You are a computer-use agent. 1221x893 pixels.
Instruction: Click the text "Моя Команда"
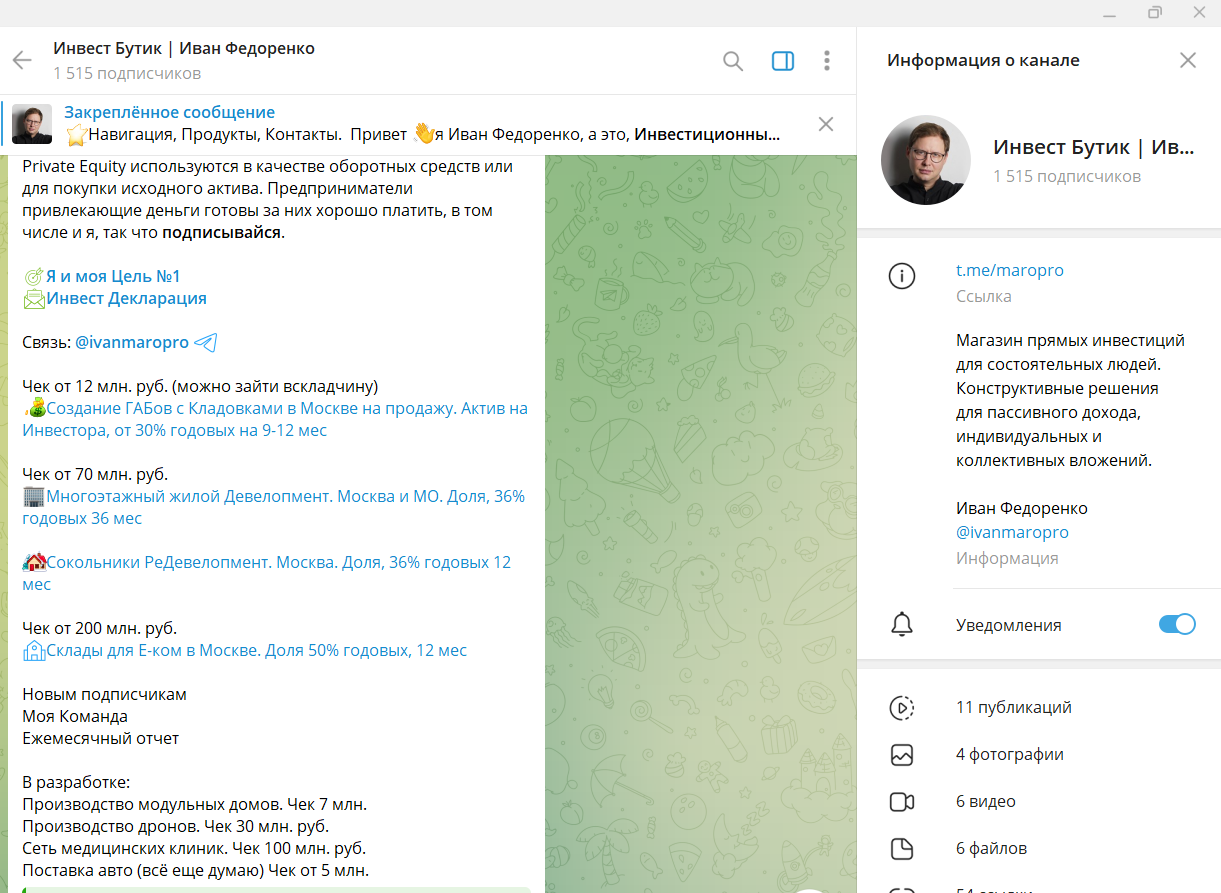[x=75, y=716]
